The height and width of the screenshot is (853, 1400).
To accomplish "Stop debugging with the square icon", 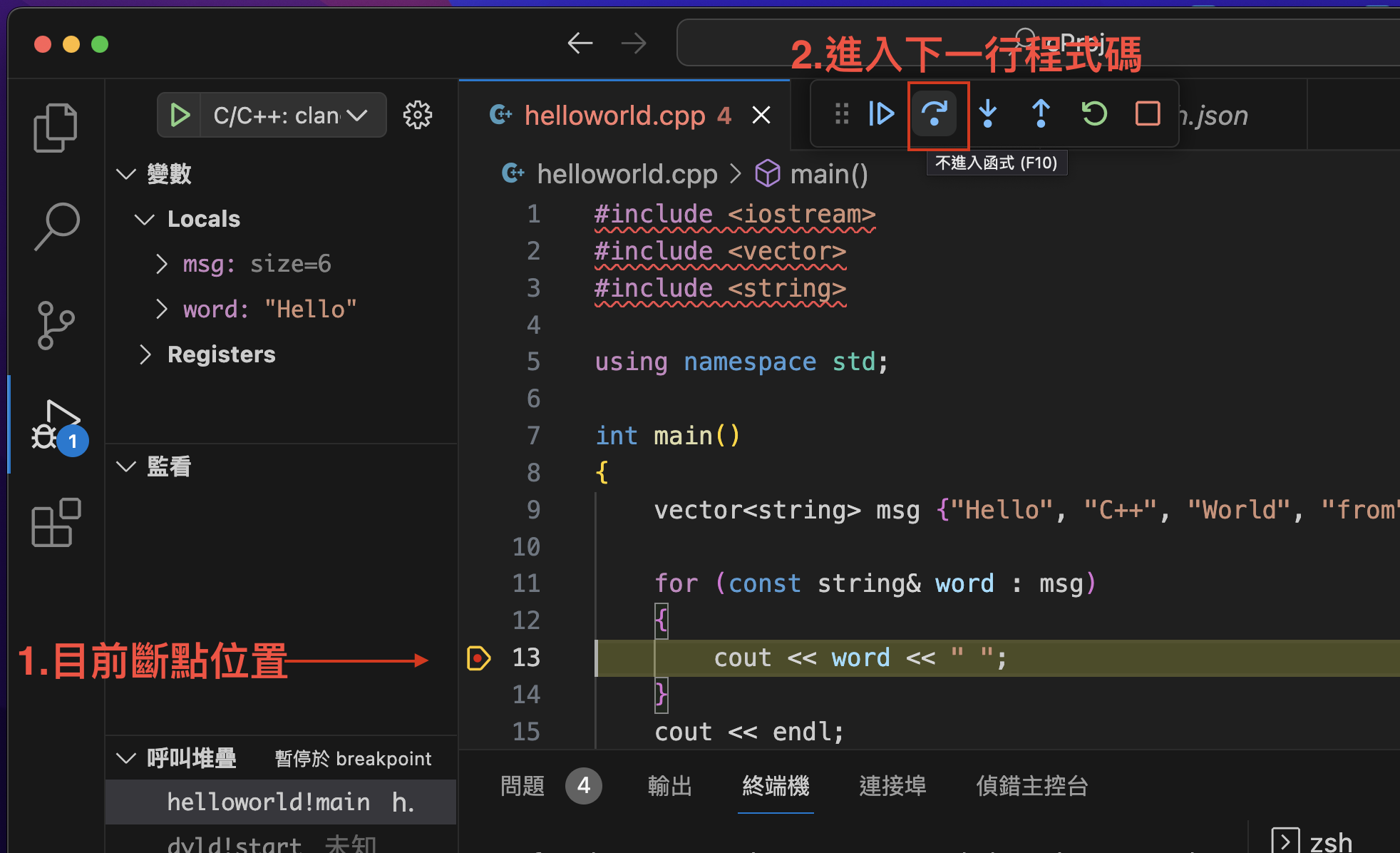I will tap(1147, 114).
